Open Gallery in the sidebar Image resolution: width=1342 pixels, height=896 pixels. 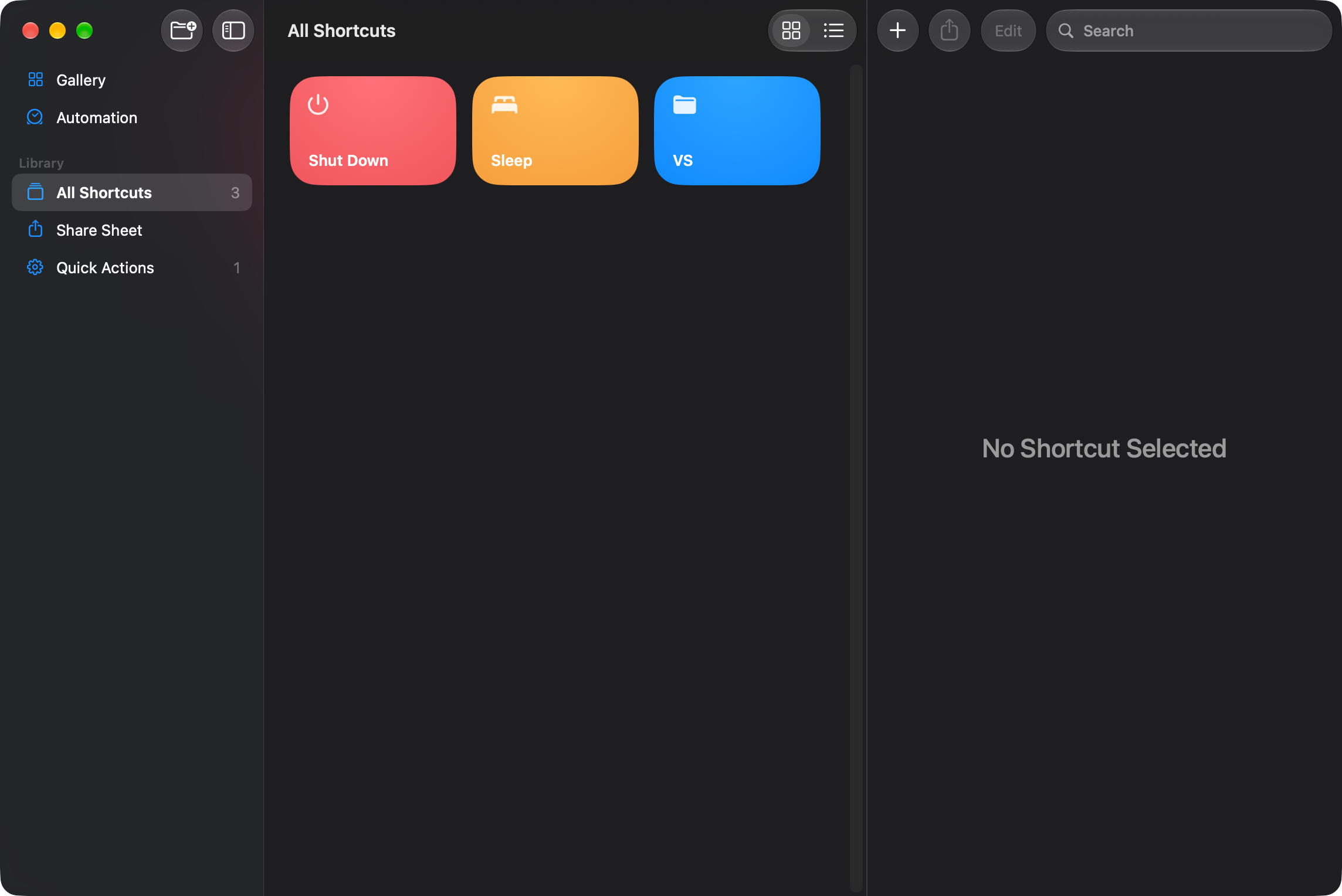[132, 80]
